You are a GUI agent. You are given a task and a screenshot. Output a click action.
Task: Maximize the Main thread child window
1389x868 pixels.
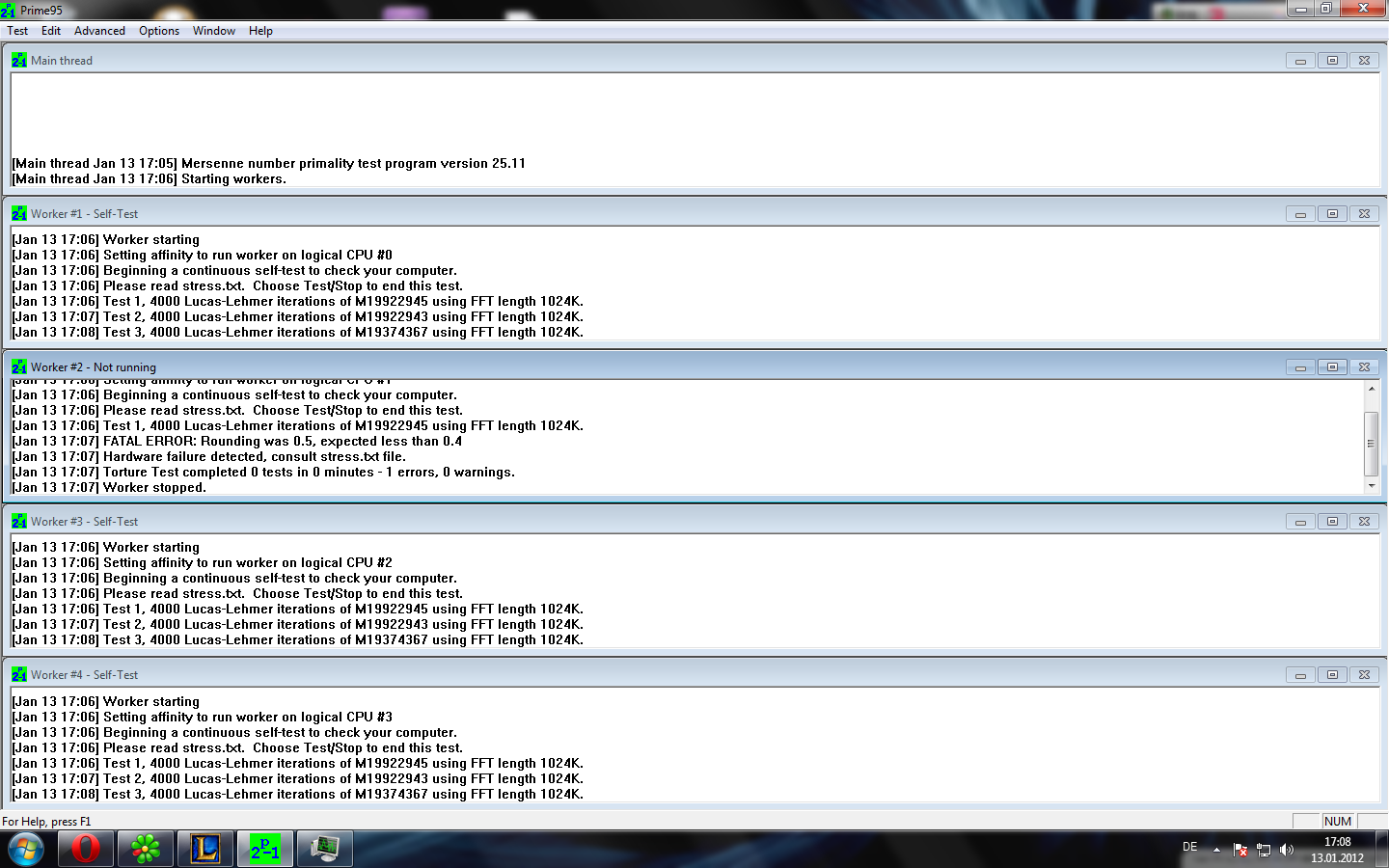coord(1332,60)
